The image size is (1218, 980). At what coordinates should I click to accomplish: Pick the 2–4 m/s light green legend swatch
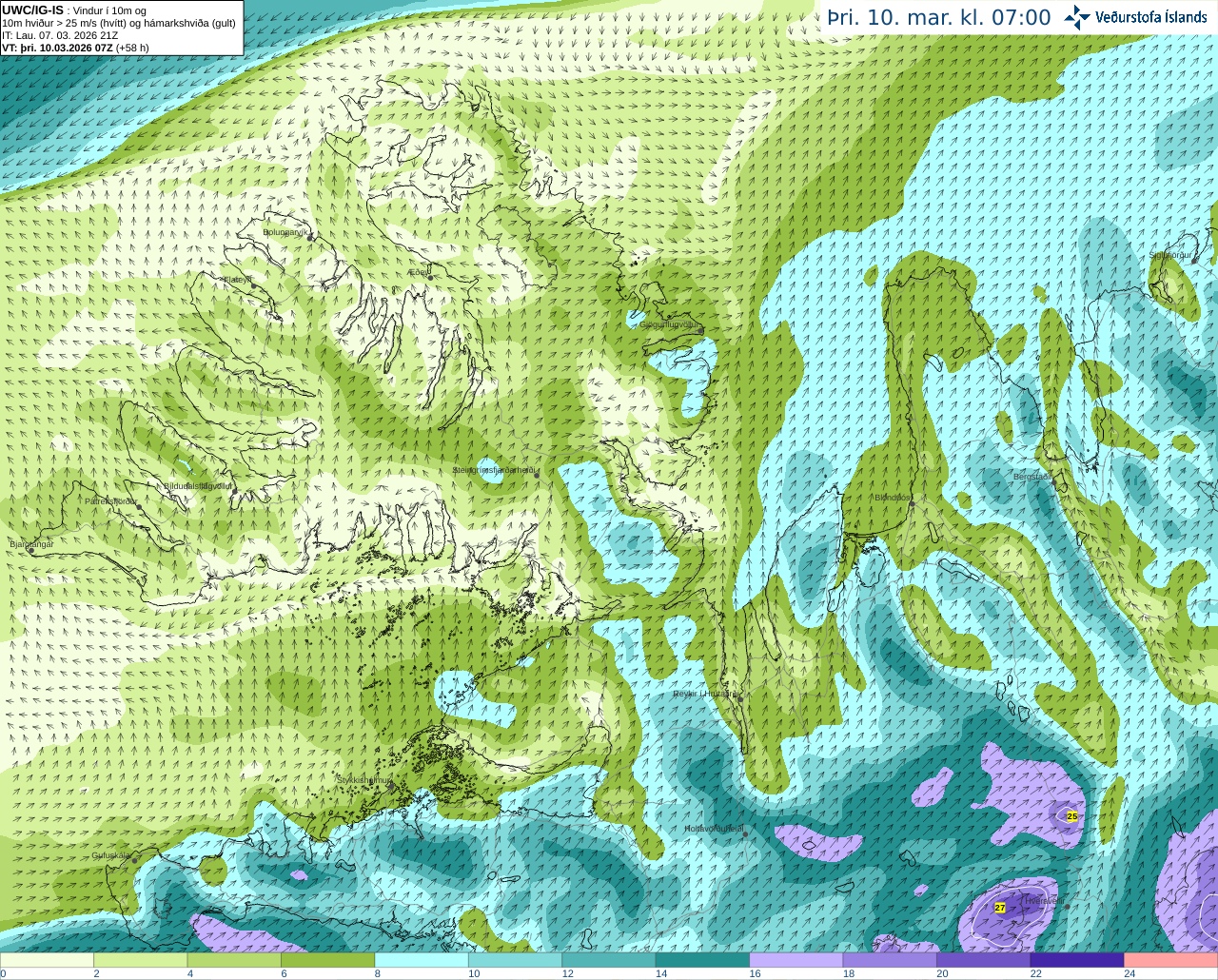pyautogui.click(x=140, y=960)
